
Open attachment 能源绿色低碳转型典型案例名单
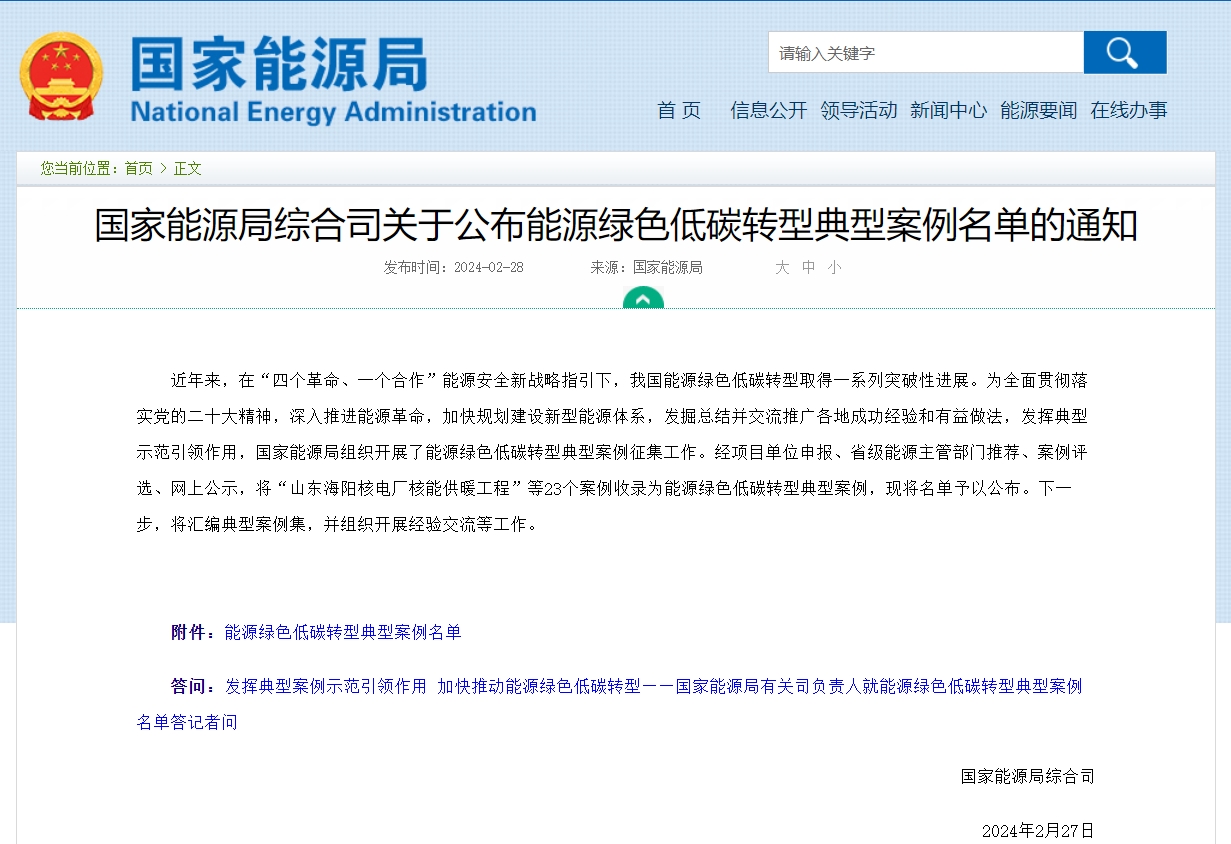[x=343, y=633]
